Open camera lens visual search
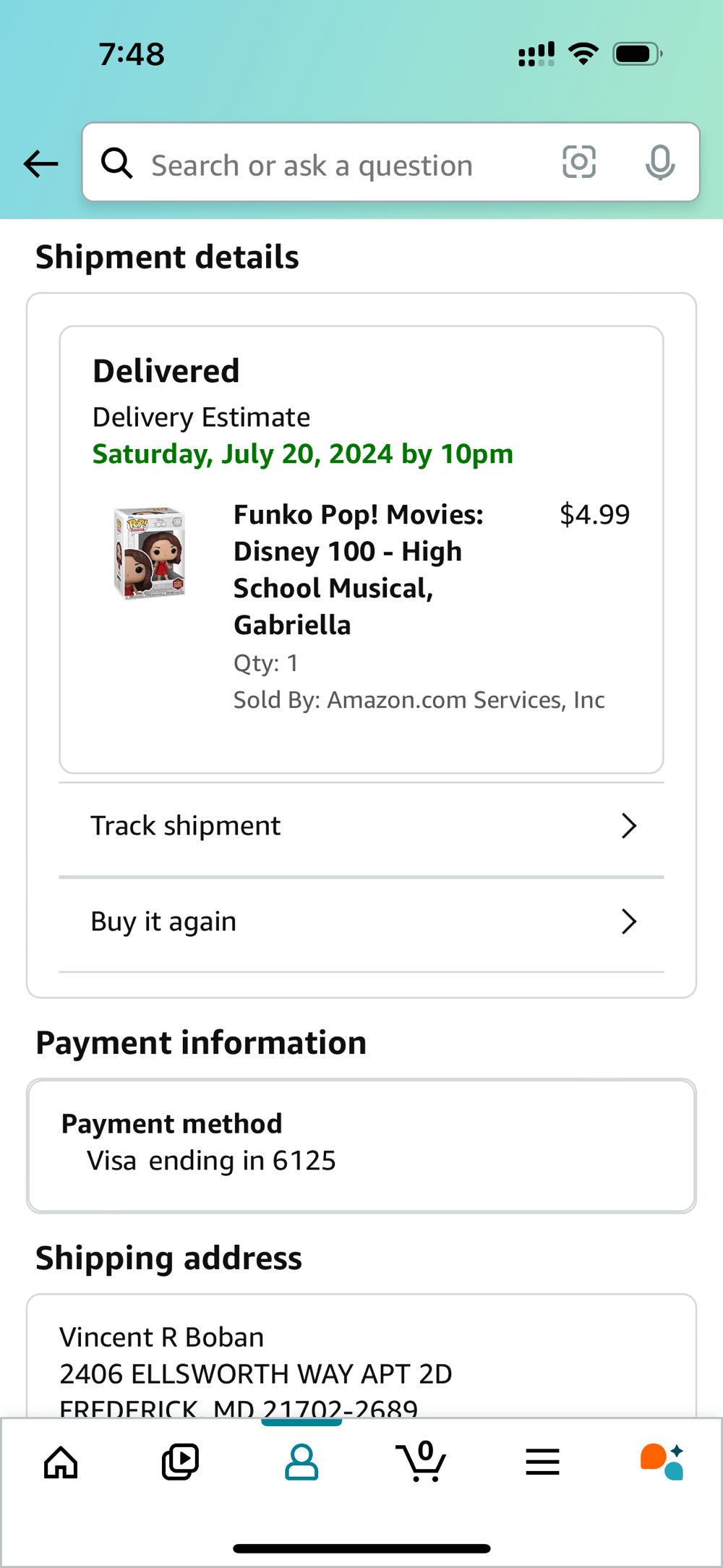The image size is (723, 1568). coord(579,162)
